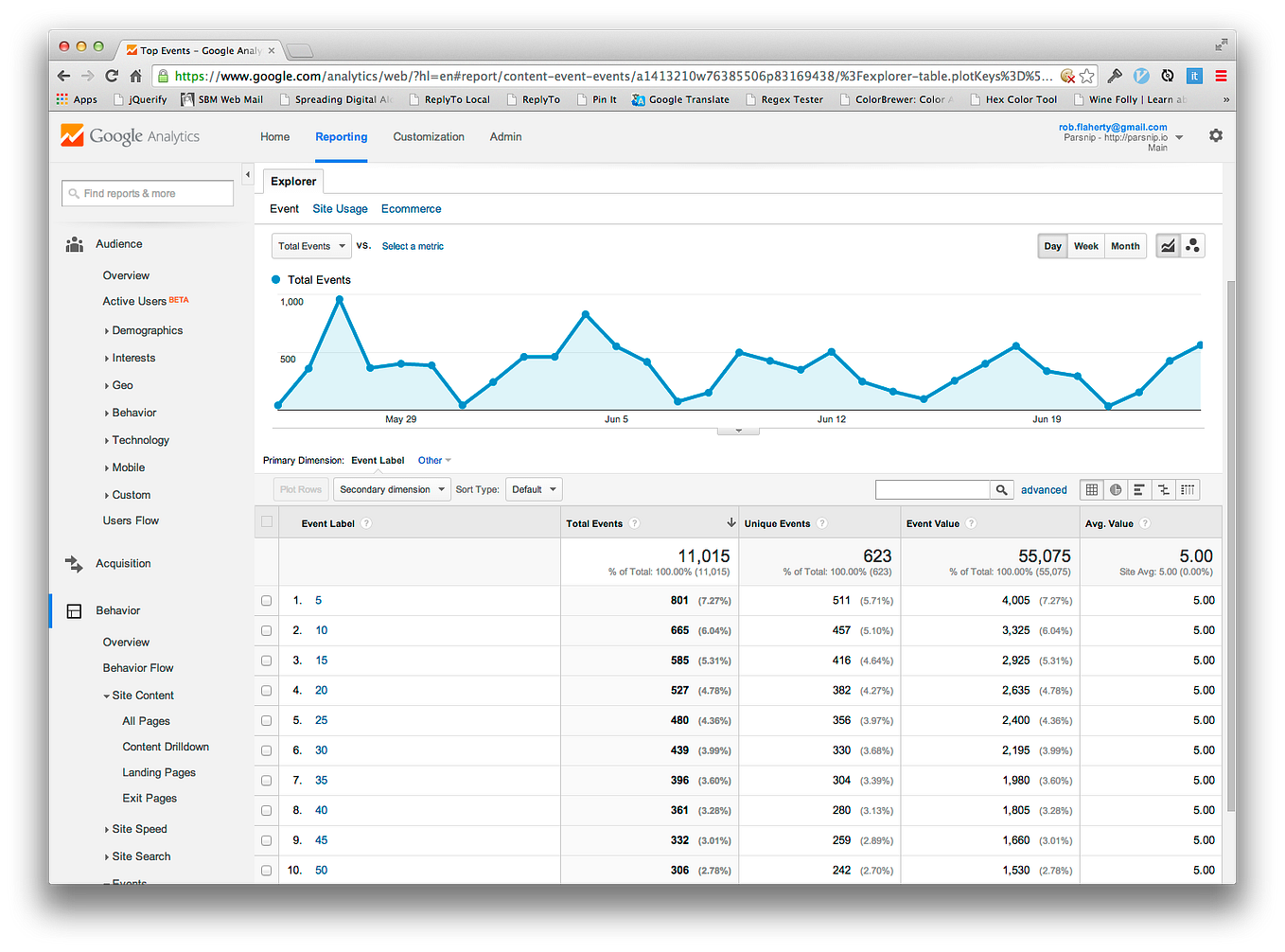Open the Total Events metric dropdown
The height and width of the screenshot is (952, 1285).
[x=311, y=245]
